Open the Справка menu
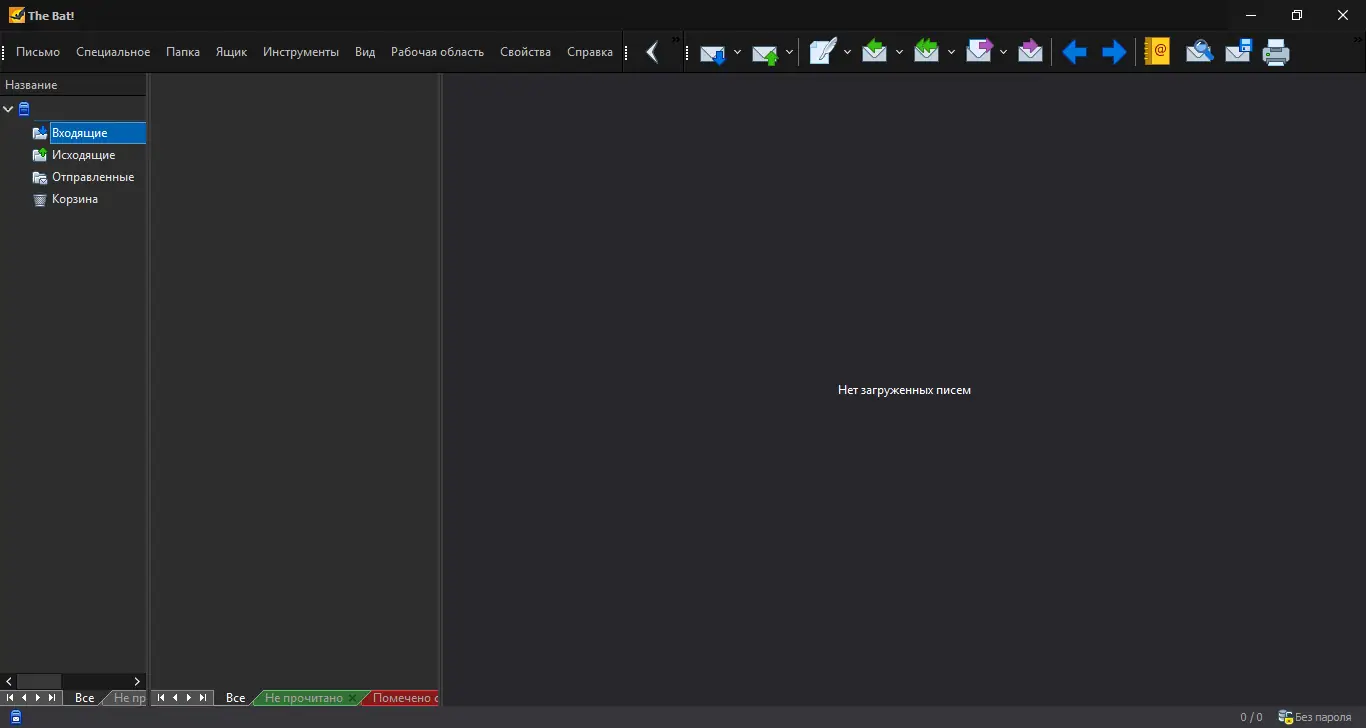The image size is (1366, 728). click(x=590, y=52)
